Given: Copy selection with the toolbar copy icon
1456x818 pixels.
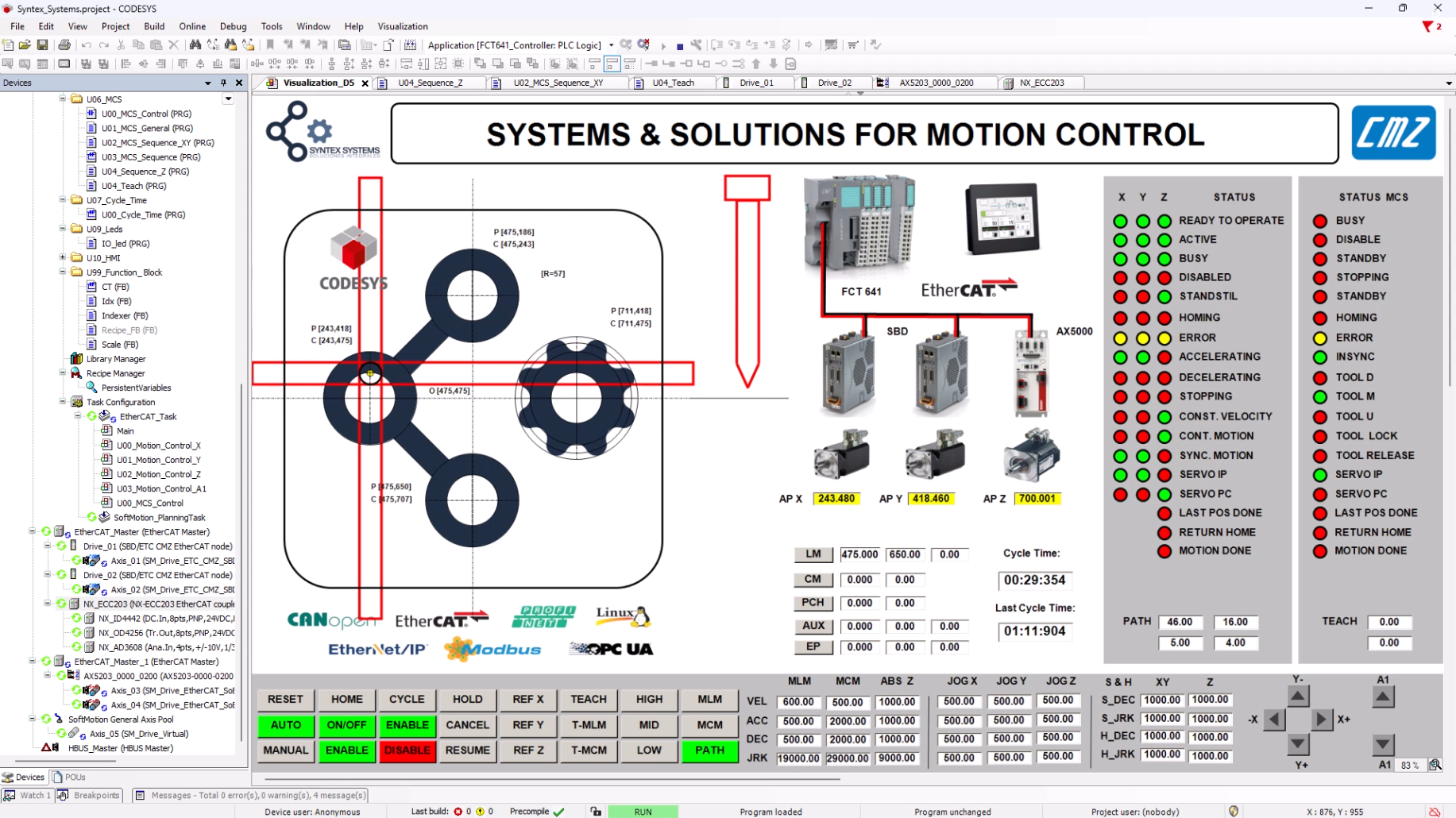Looking at the screenshot, I should 138,45.
